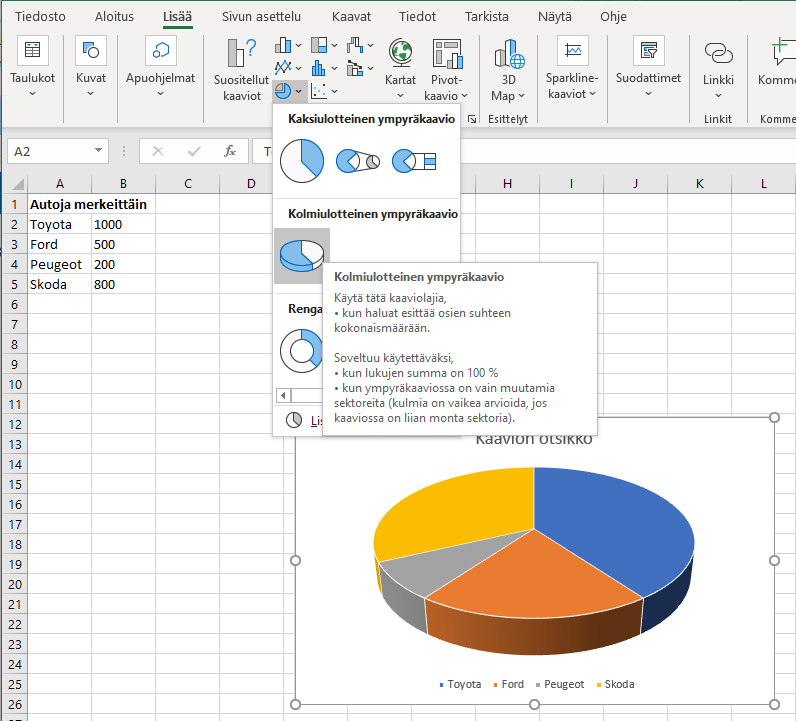The width and height of the screenshot is (796, 721).
Task: Open the Kuvat dropdown menu
Action: point(90,93)
